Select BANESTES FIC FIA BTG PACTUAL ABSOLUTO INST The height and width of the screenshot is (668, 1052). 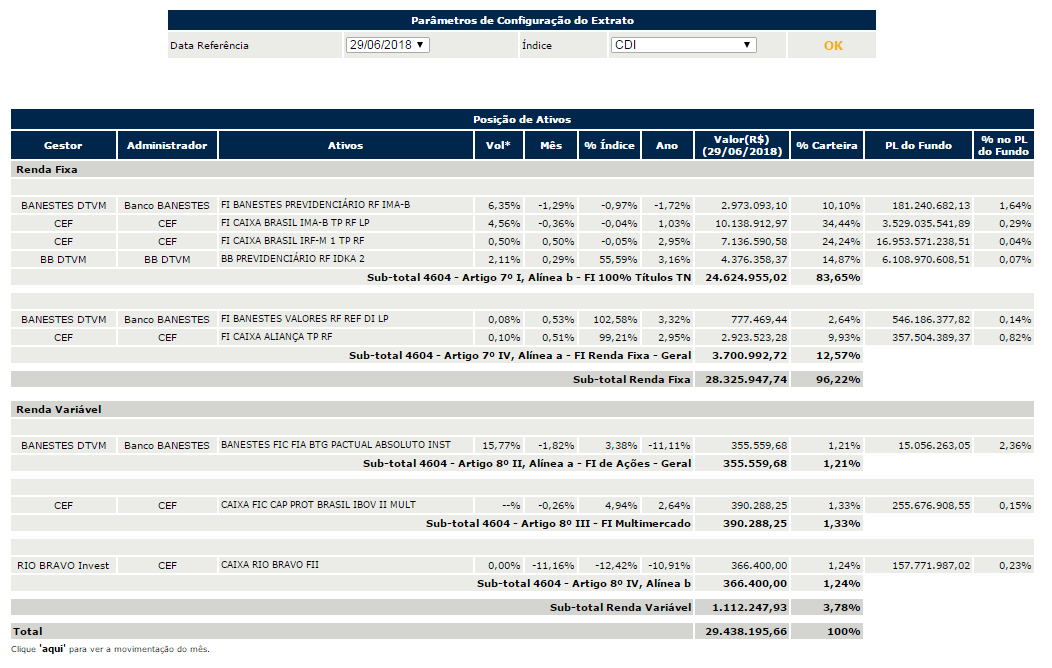point(335,445)
